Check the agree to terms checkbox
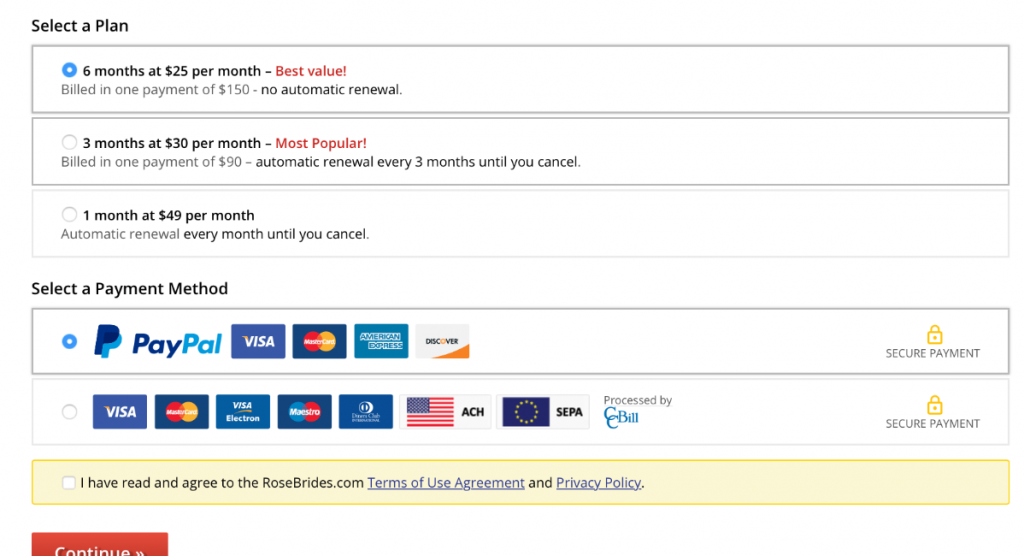Screen dimensions: 1024x556 pyautogui.click(x=68, y=483)
